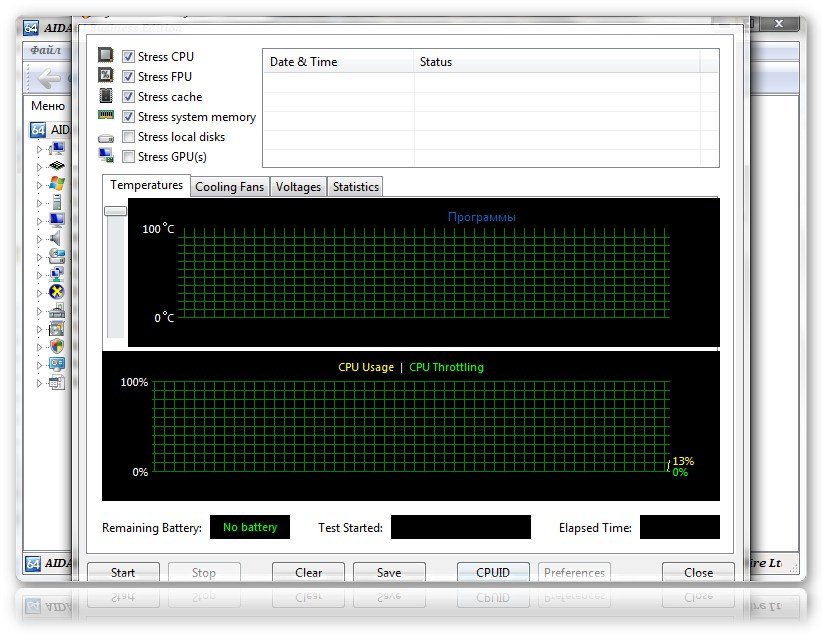This screenshot has height=637, width=822.
Task: Uncheck the Stress FPU checkbox
Action: click(x=128, y=76)
